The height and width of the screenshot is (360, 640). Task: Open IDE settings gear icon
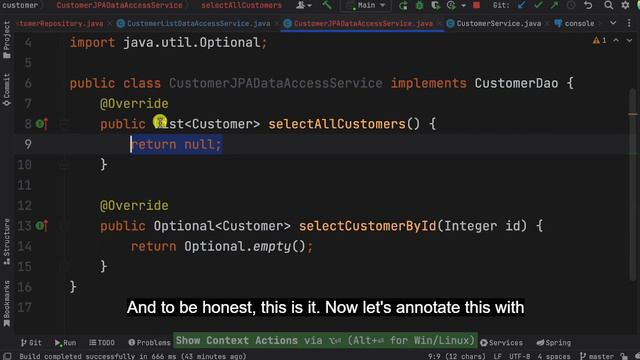tap(625, 5)
